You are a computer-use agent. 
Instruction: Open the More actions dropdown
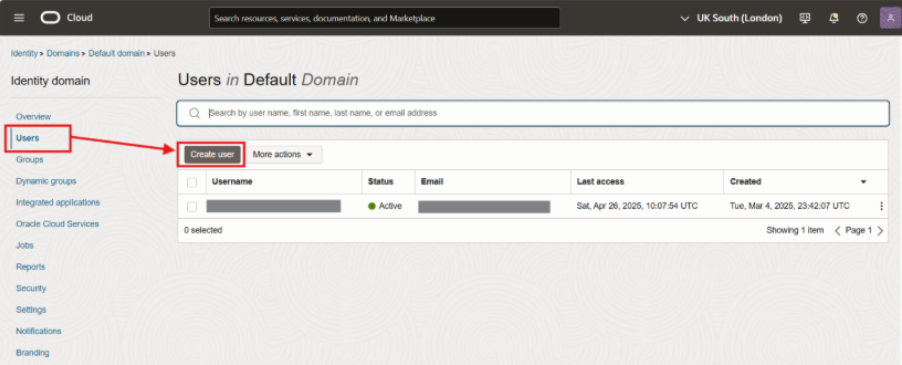coord(284,155)
